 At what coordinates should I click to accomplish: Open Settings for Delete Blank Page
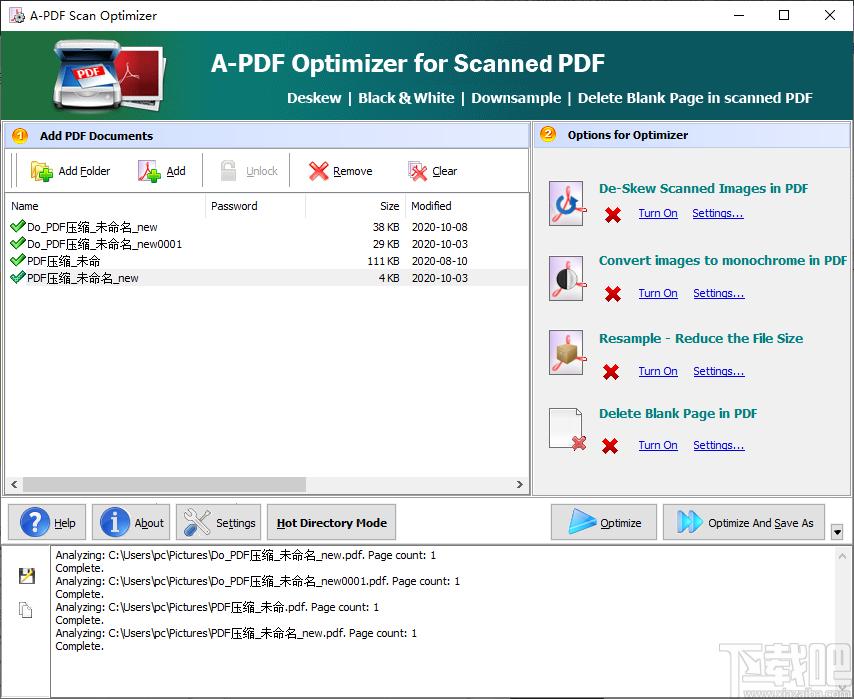[x=719, y=445]
